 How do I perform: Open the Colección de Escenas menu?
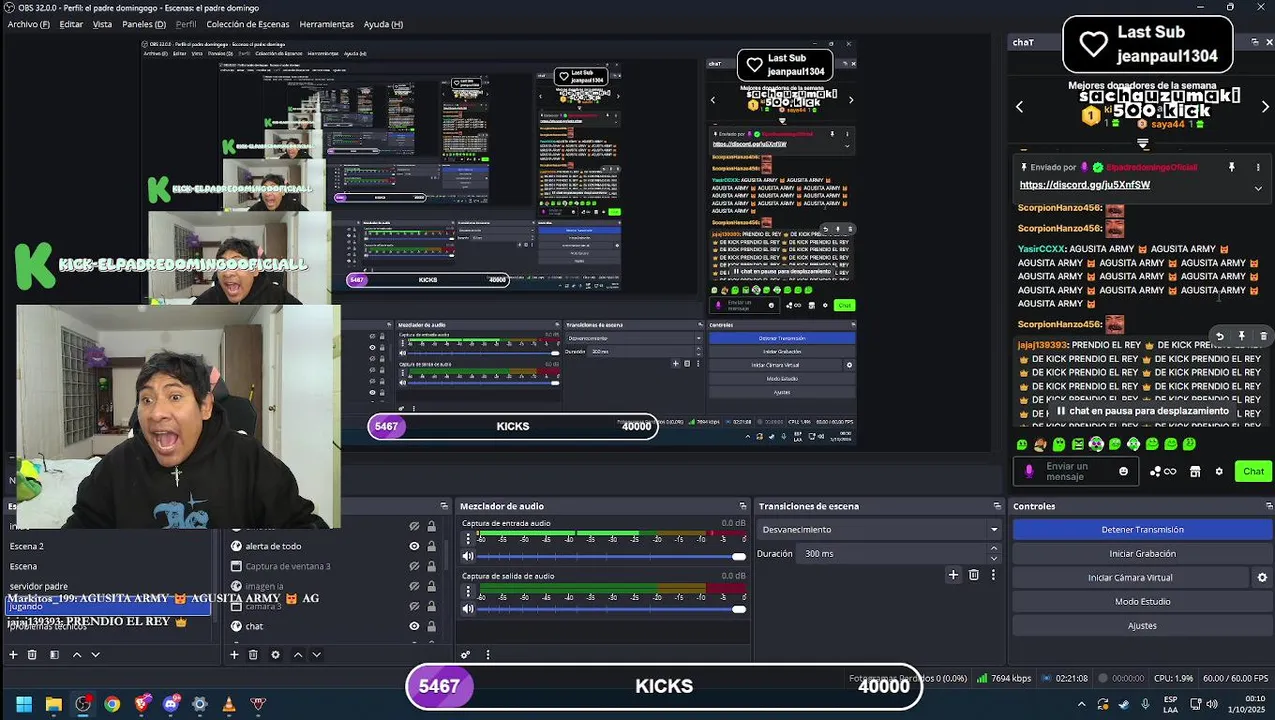pos(248,24)
